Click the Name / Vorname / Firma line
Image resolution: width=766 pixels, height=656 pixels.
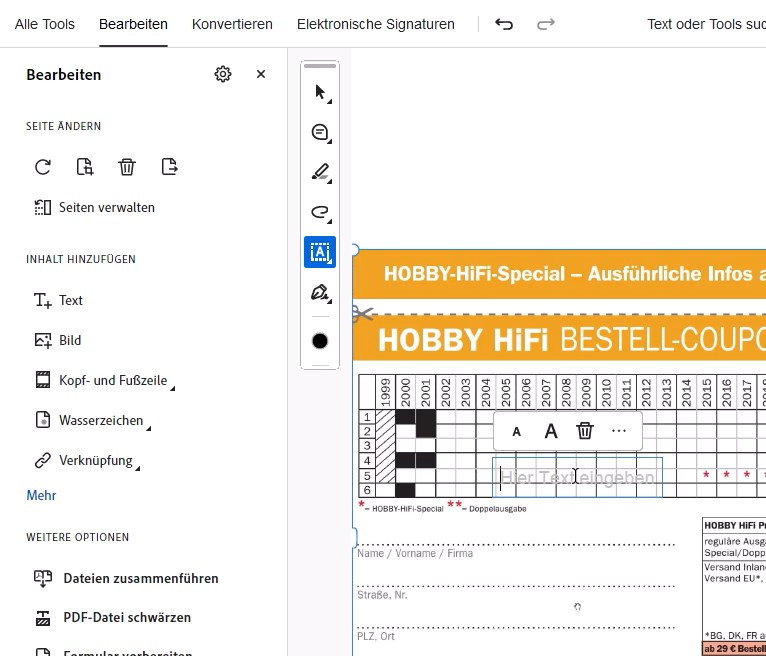pyautogui.click(x=516, y=544)
